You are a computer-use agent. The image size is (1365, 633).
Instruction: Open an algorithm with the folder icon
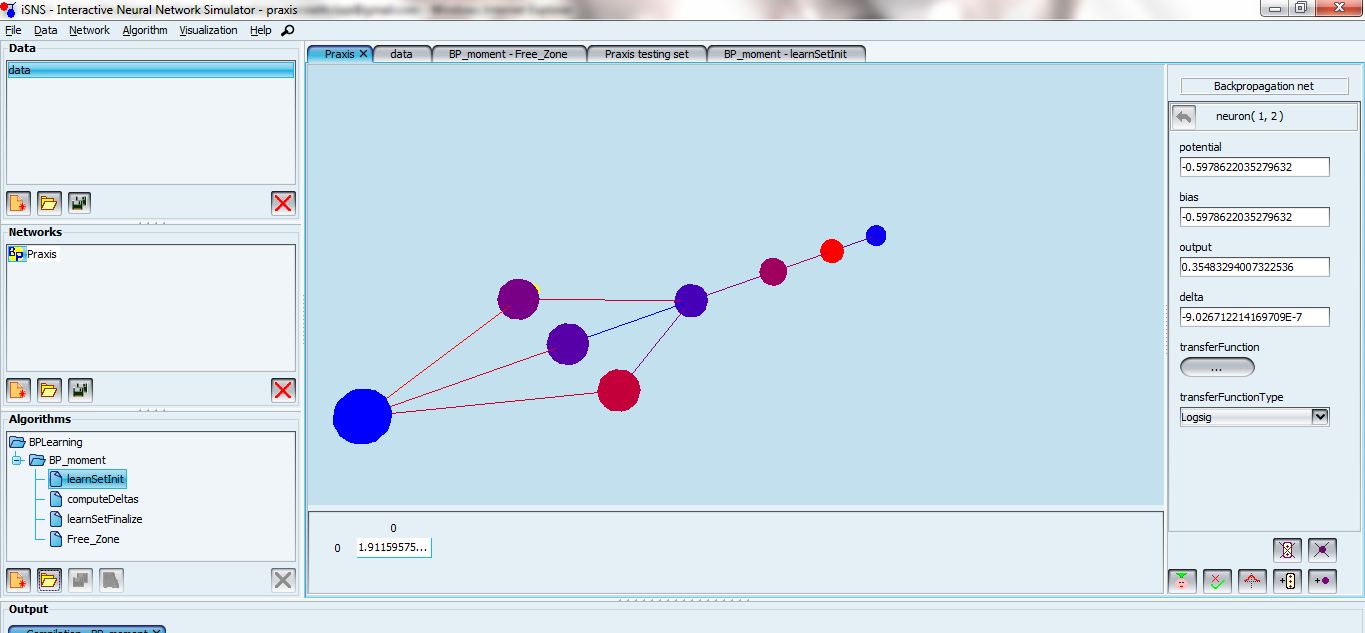tap(49, 579)
